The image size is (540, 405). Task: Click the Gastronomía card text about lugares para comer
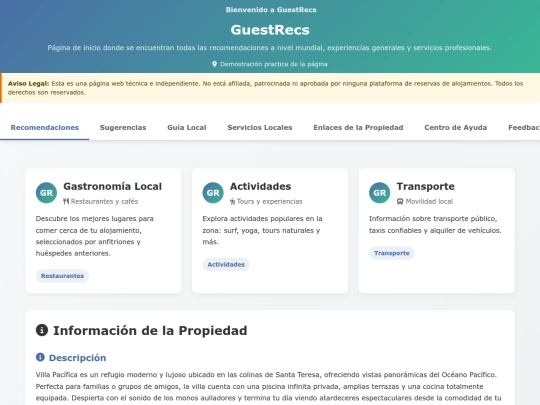(x=95, y=236)
